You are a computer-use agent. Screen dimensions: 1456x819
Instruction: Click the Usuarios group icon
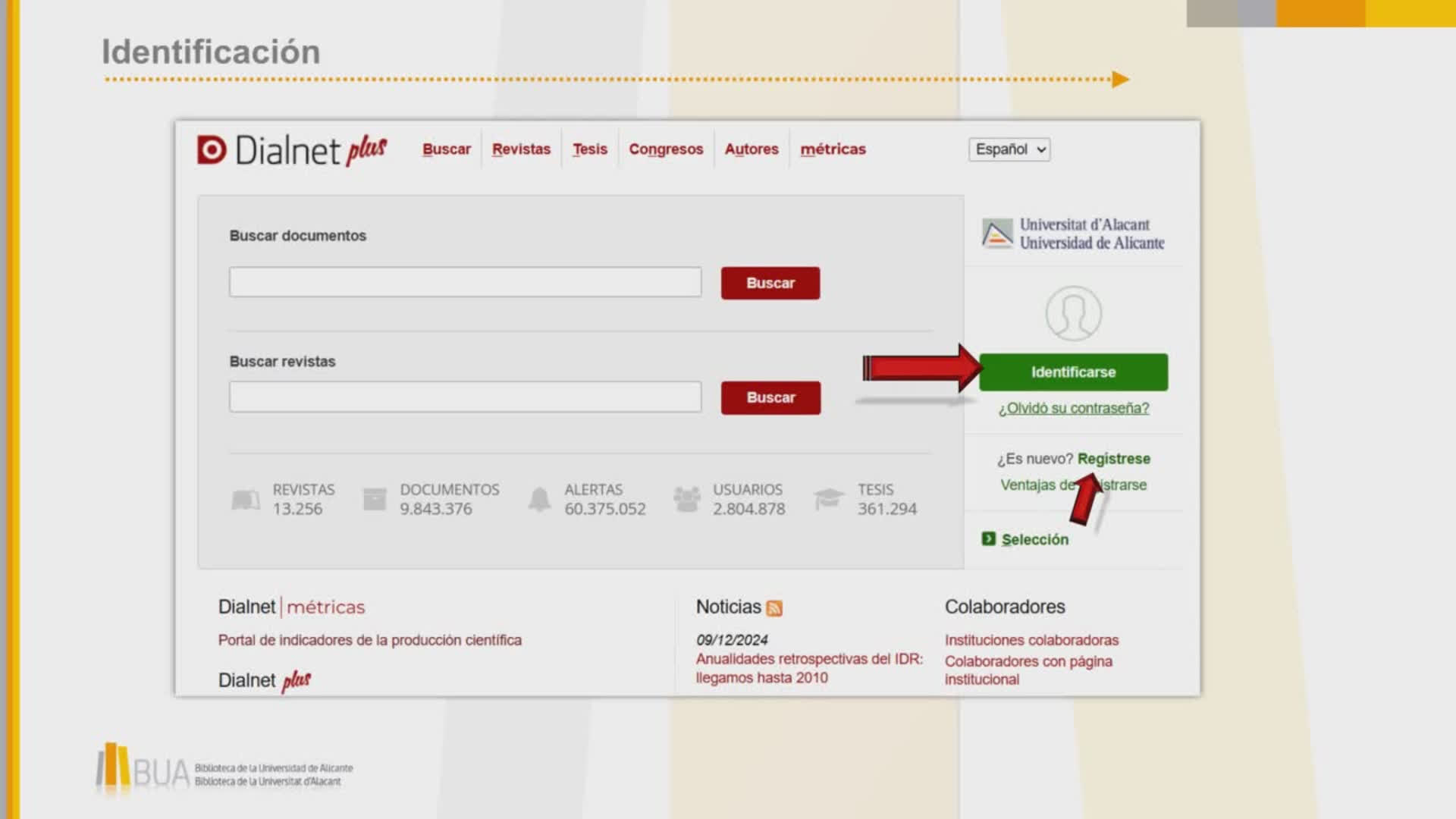click(x=687, y=499)
